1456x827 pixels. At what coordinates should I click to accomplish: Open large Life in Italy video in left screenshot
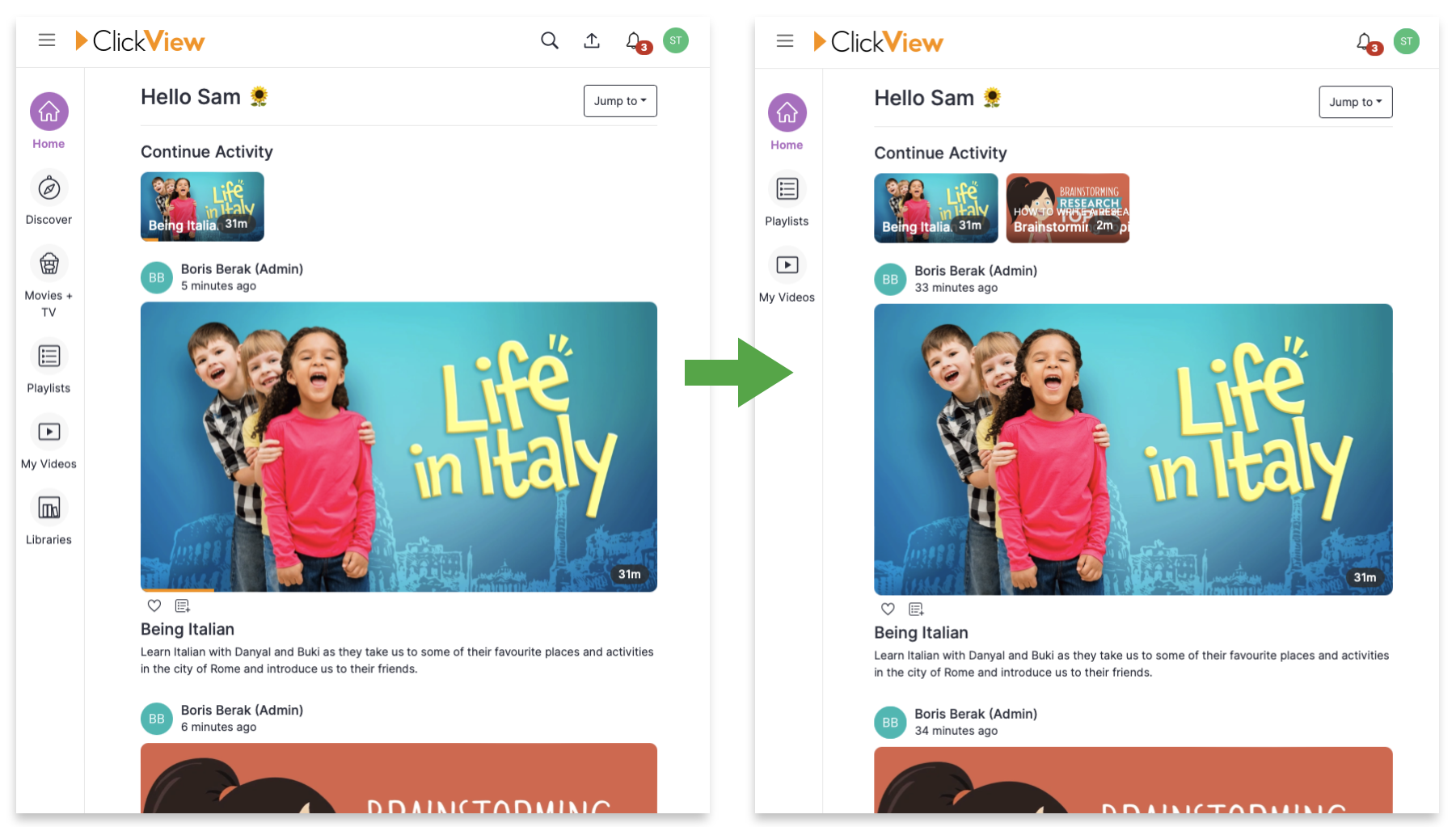click(x=399, y=446)
